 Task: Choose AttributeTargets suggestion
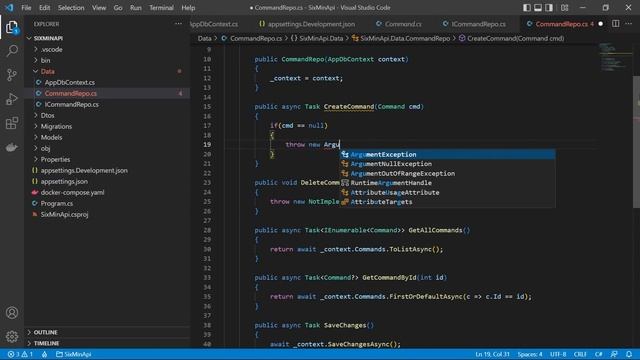point(448,202)
